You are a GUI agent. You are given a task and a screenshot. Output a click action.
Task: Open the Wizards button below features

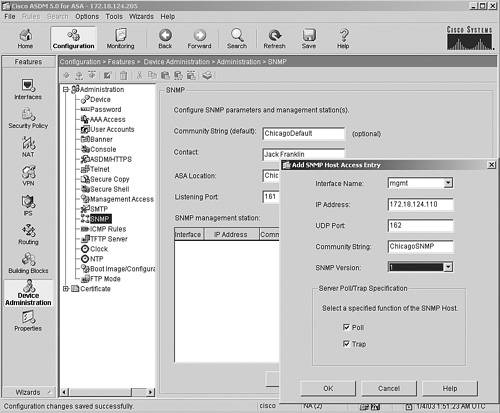(28, 392)
